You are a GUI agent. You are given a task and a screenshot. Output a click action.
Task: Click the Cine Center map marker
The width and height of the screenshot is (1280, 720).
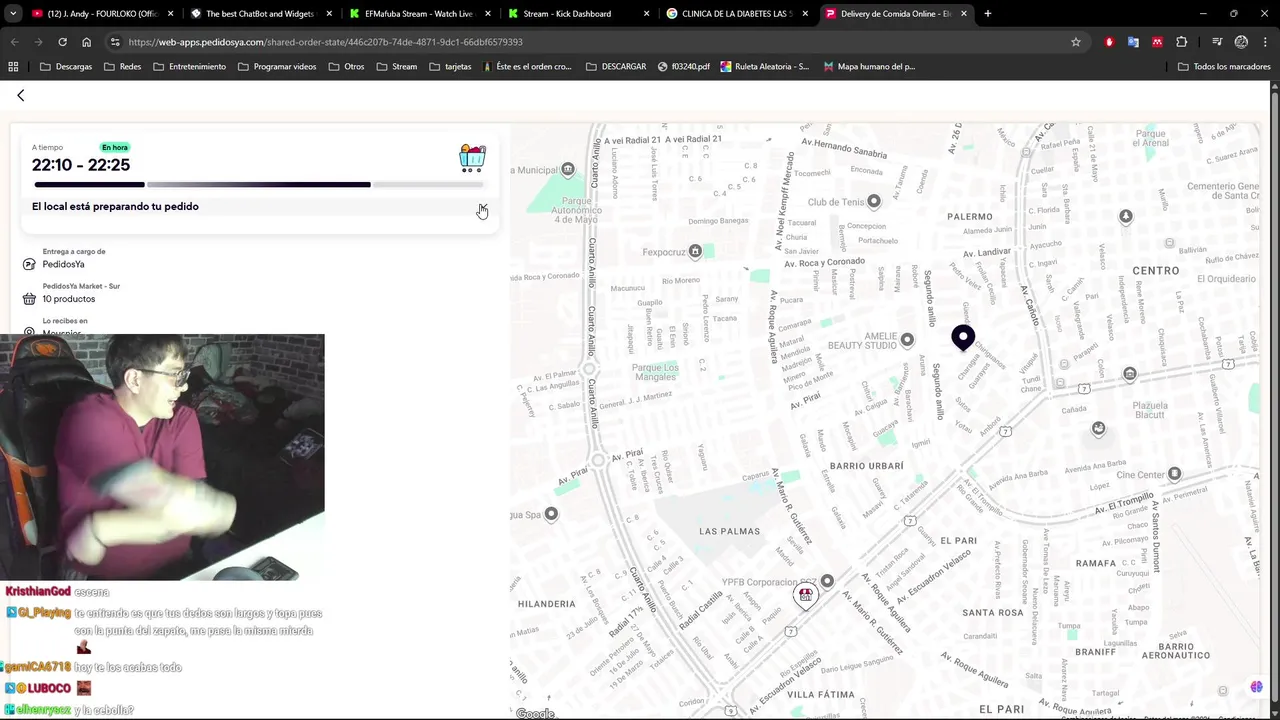click(x=1175, y=474)
